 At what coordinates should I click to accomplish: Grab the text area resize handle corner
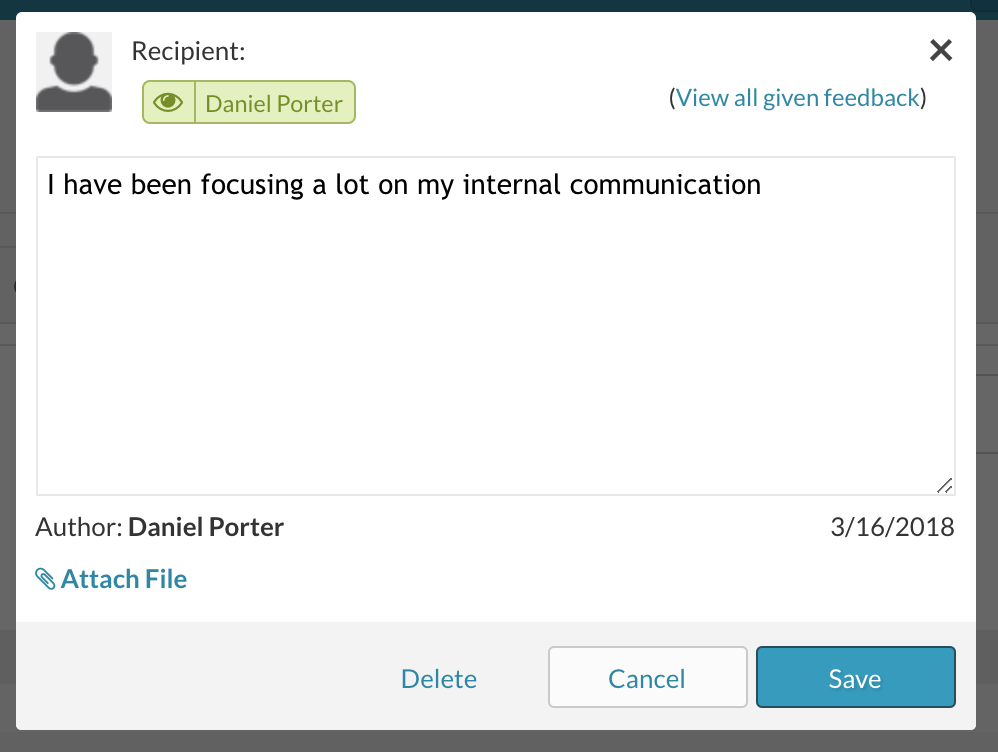click(x=945, y=485)
